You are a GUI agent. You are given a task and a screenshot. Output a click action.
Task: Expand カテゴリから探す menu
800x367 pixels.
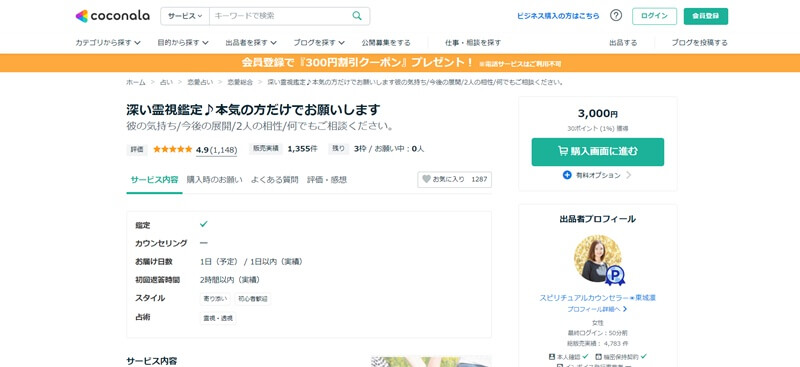point(108,43)
